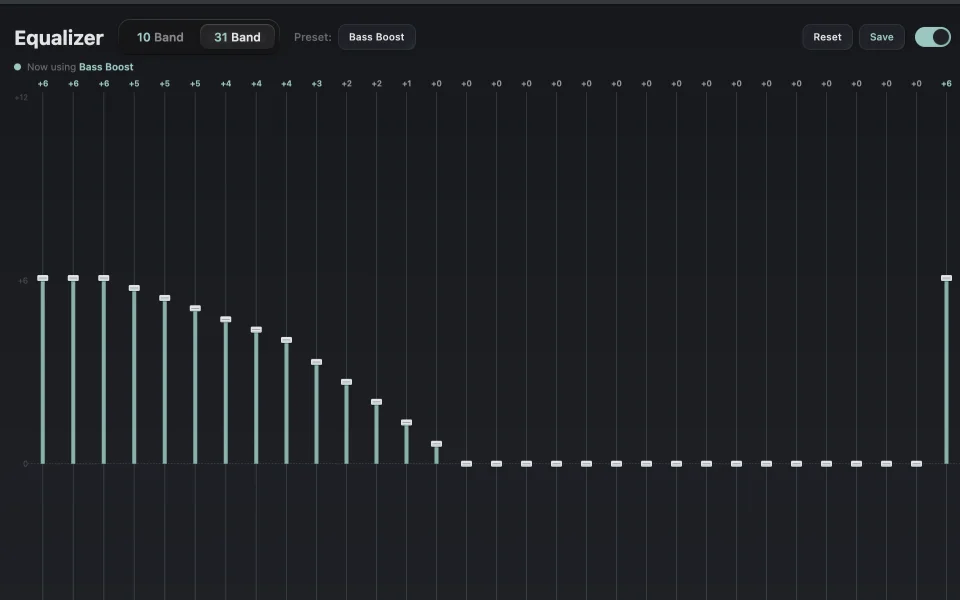Disable the equalizer with the power switch
960x600 pixels.
tap(932, 37)
